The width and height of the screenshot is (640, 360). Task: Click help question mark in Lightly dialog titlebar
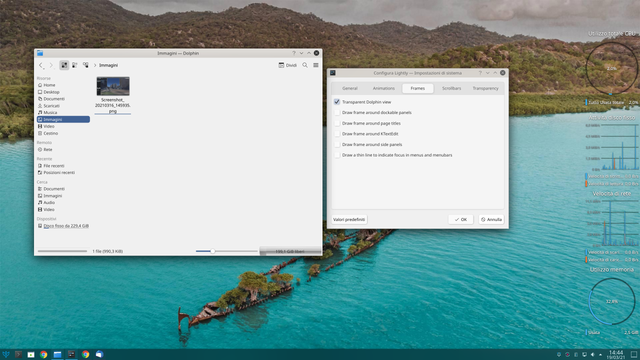(480, 73)
